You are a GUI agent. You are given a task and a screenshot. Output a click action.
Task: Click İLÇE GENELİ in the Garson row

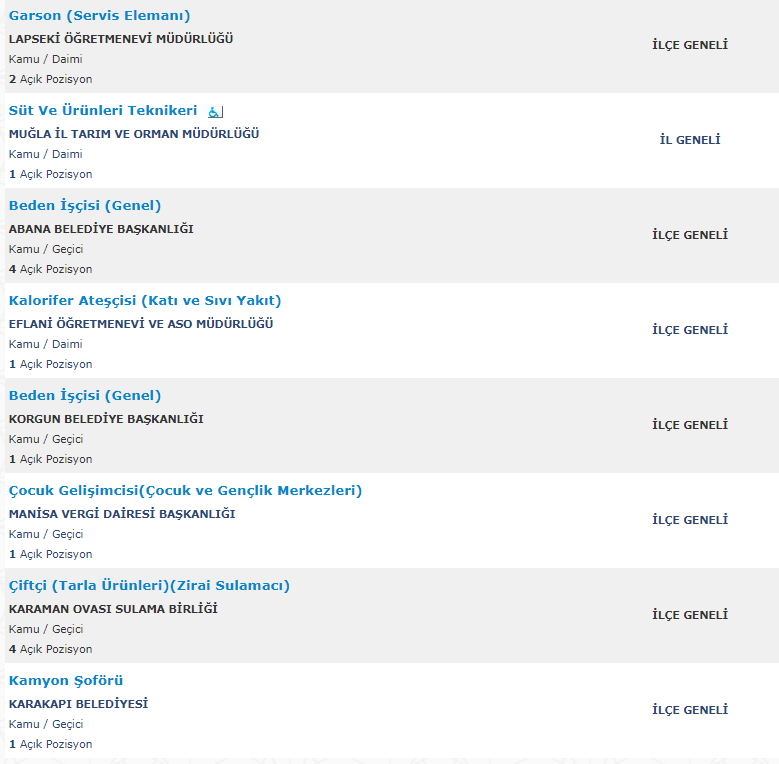coord(690,45)
